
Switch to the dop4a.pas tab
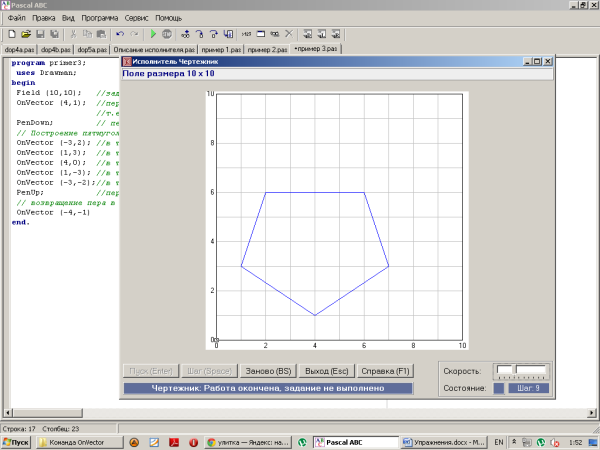pos(19,48)
